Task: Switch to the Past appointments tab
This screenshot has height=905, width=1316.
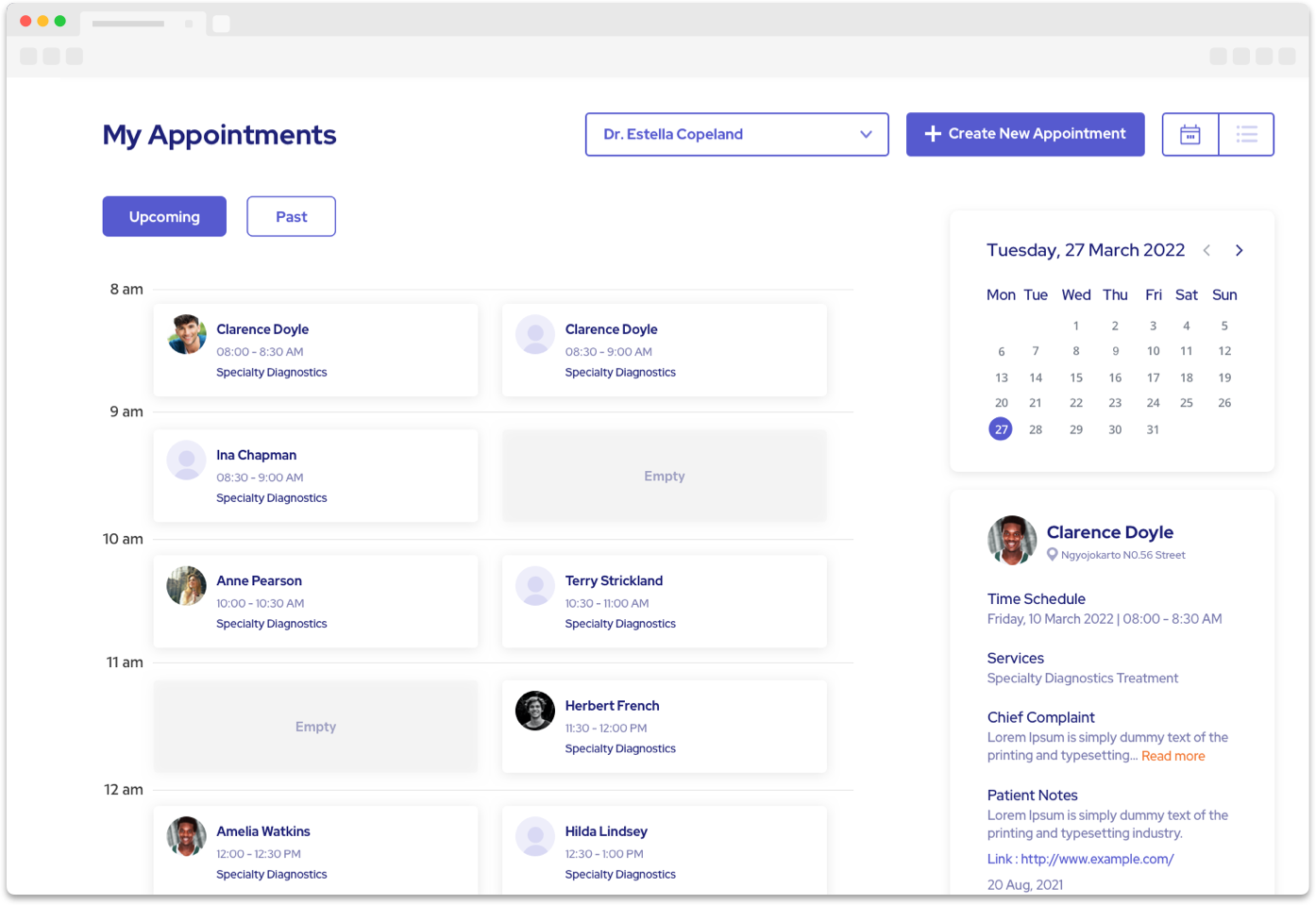Action: (291, 217)
